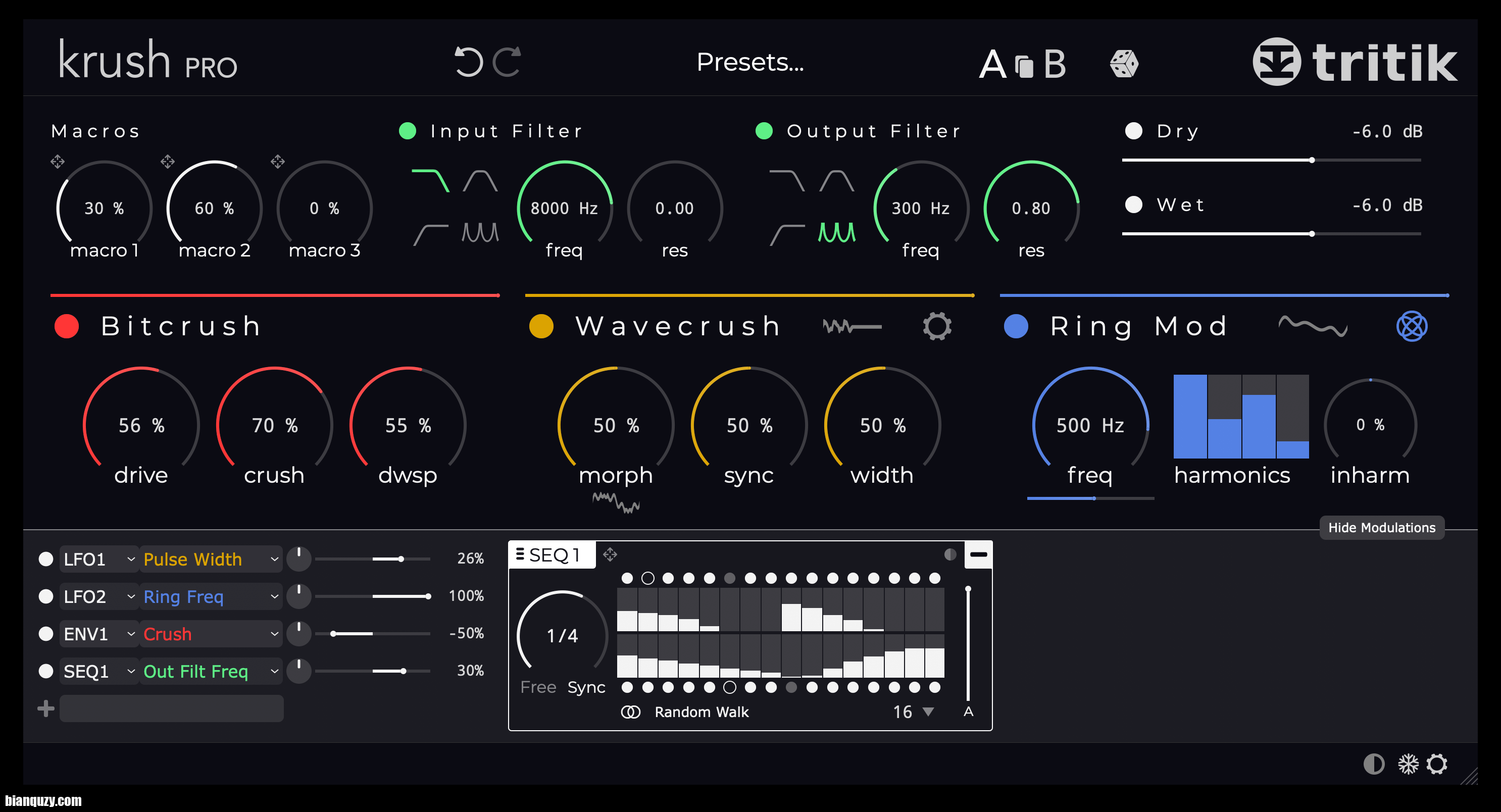Click the Hide Modulations button
This screenshot has width=1501, height=812.
coord(1381,528)
